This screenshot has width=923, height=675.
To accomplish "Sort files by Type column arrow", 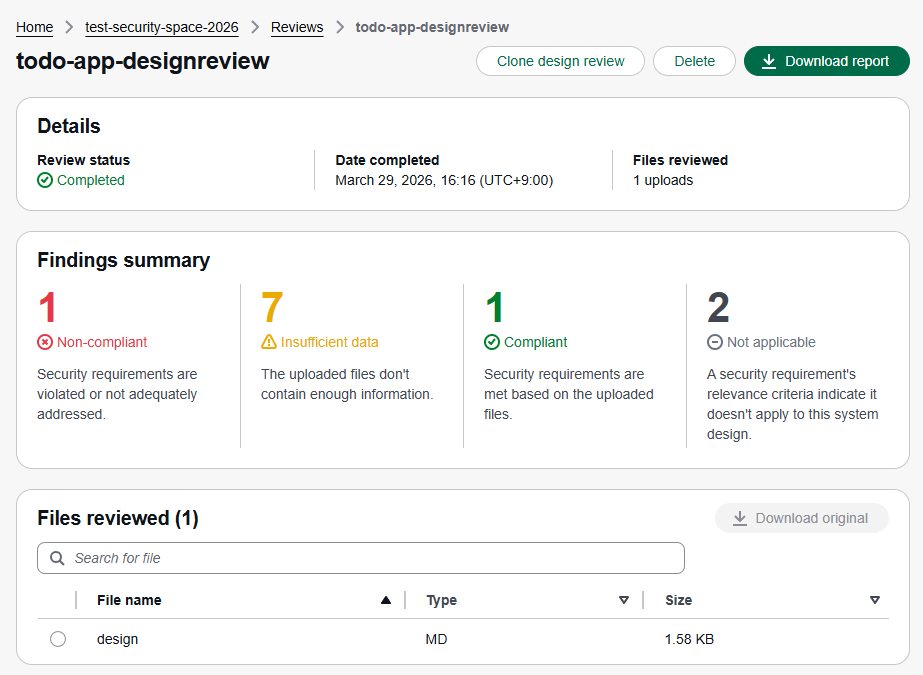I will pos(624,600).
